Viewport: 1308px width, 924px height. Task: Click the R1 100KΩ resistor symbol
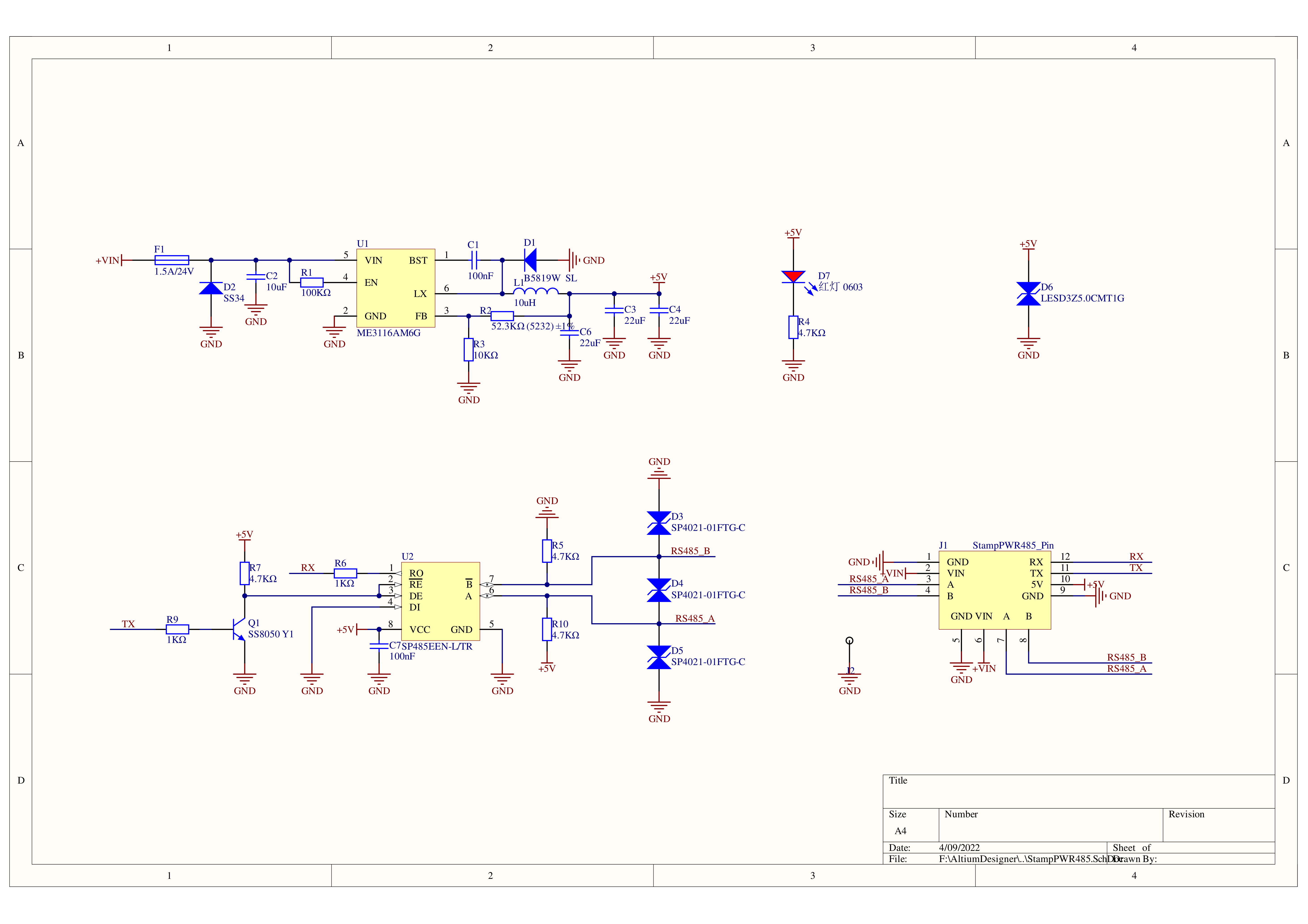click(x=312, y=283)
